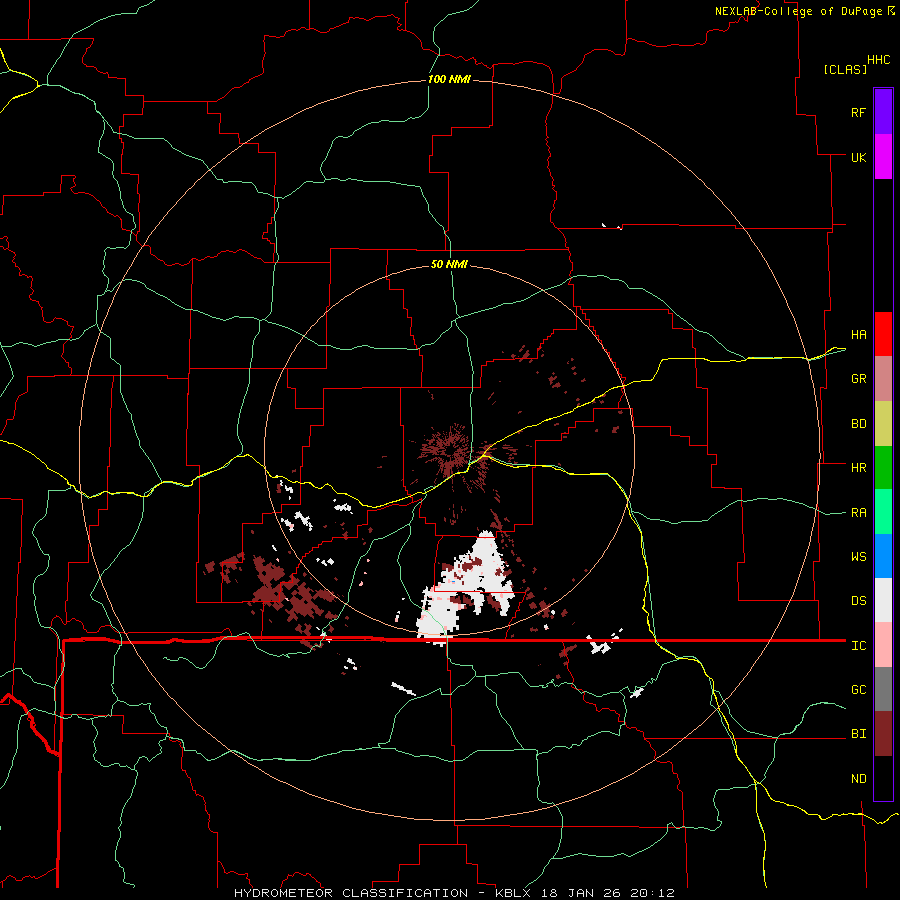Click the HYDROMETEOR CLASSIFICATION title text
This screenshot has width=900, height=900.
[x=351, y=893]
